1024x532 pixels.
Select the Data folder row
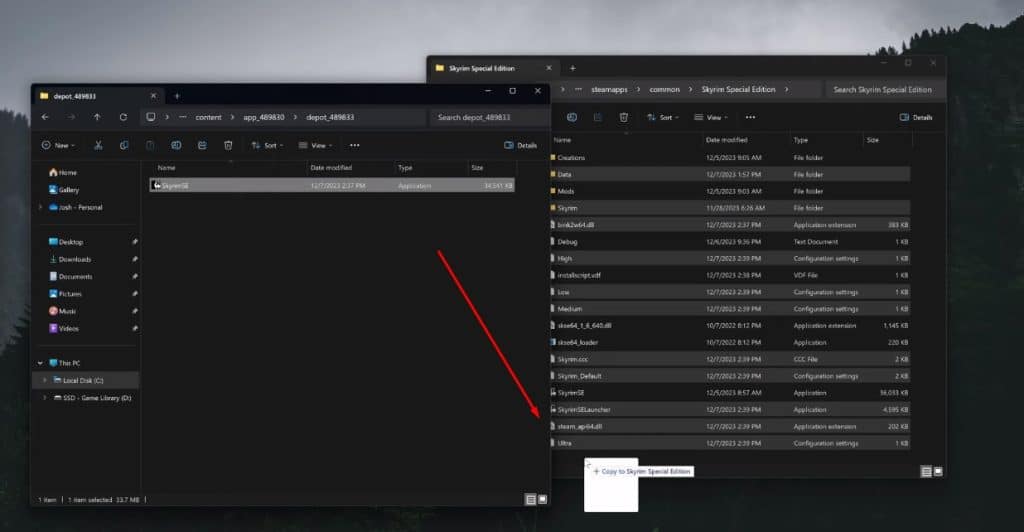coord(730,174)
